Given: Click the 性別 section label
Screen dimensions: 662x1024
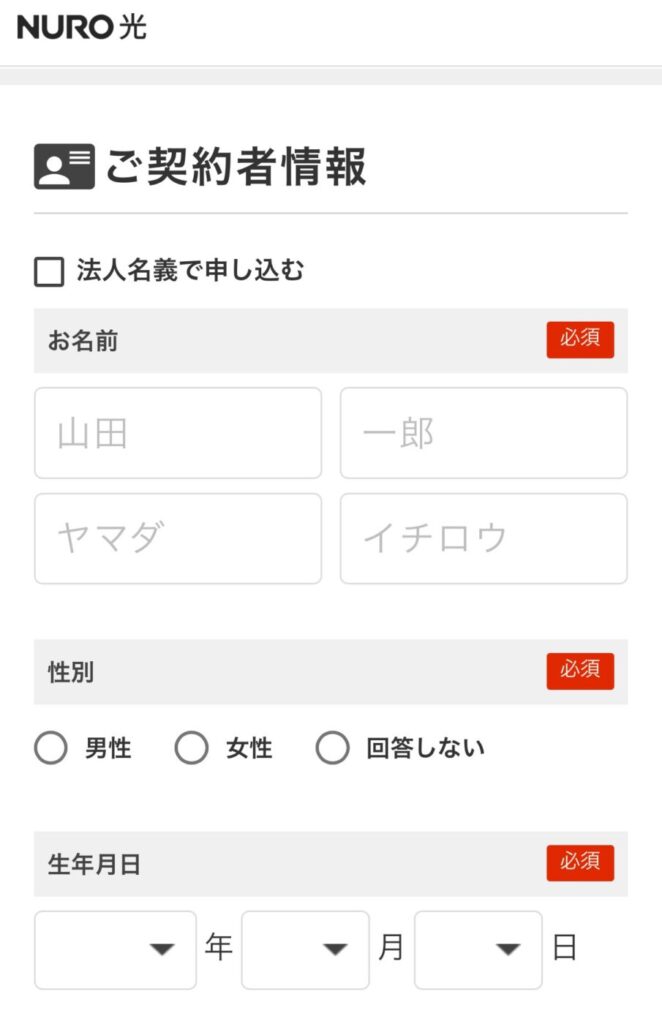Looking at the screenshot, I should tap(71, 672).
